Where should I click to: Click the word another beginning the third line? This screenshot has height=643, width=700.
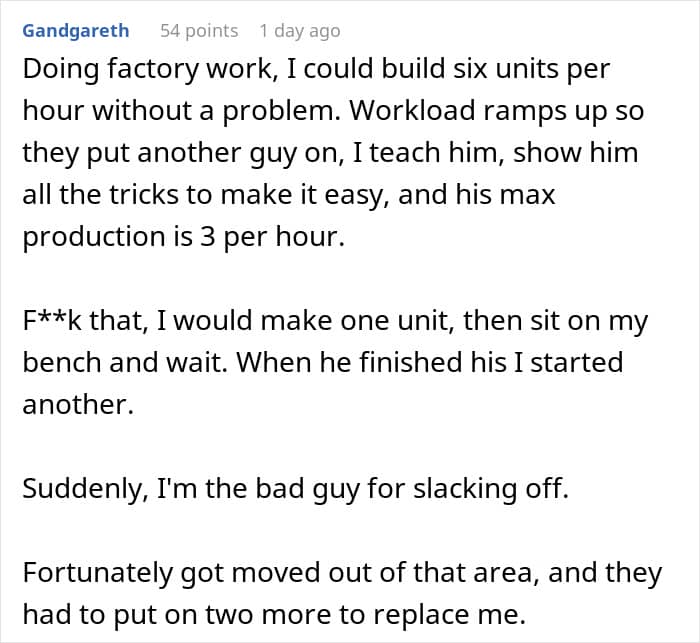click(78, 405)
